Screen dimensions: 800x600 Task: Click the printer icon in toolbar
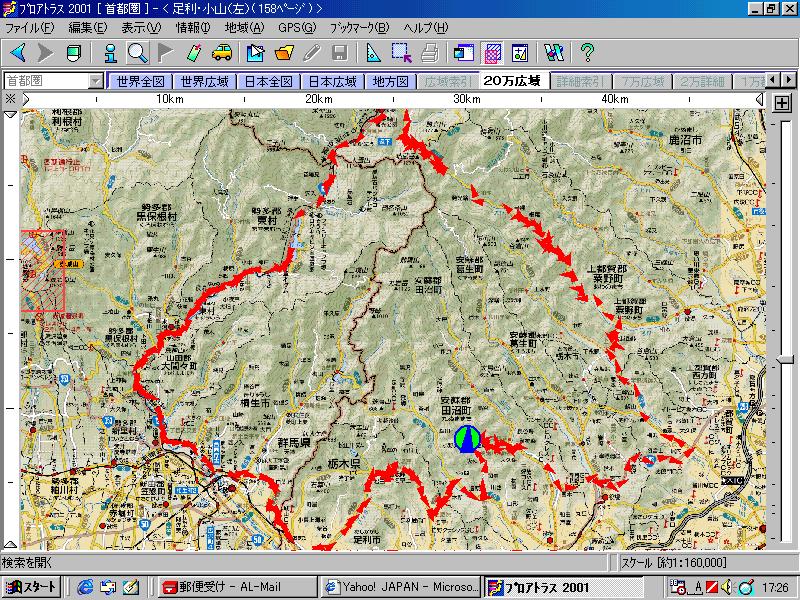429,52
